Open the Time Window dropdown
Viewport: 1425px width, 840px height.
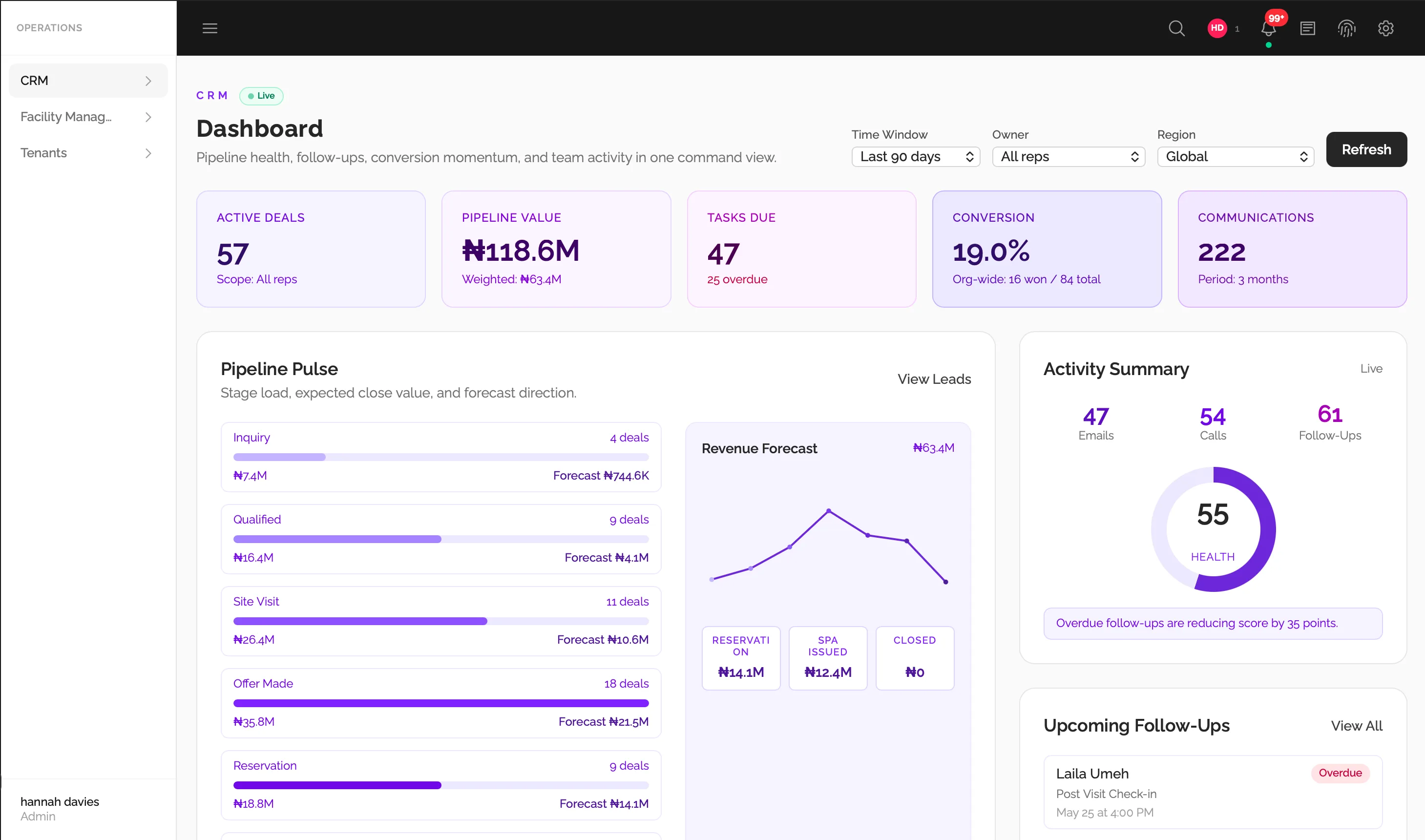pyautogui.click(x=916, y=157)
